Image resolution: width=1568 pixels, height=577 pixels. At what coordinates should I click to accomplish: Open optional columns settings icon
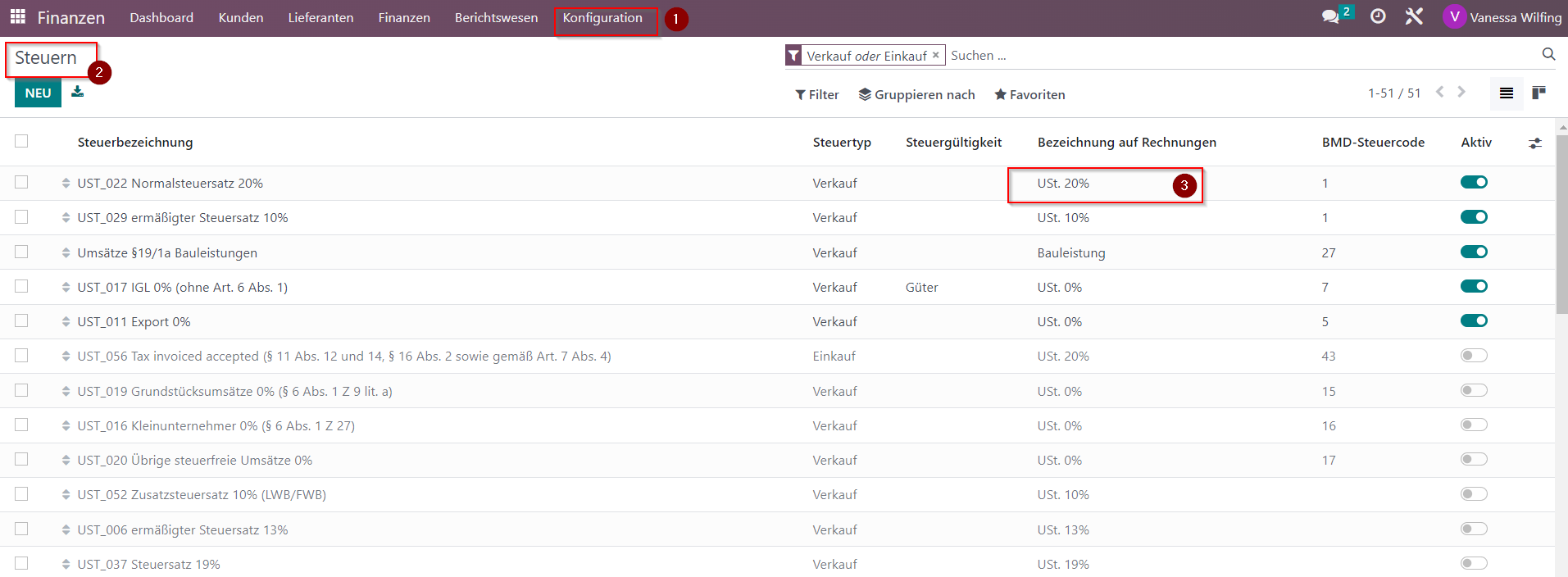tap(1535, 143)
